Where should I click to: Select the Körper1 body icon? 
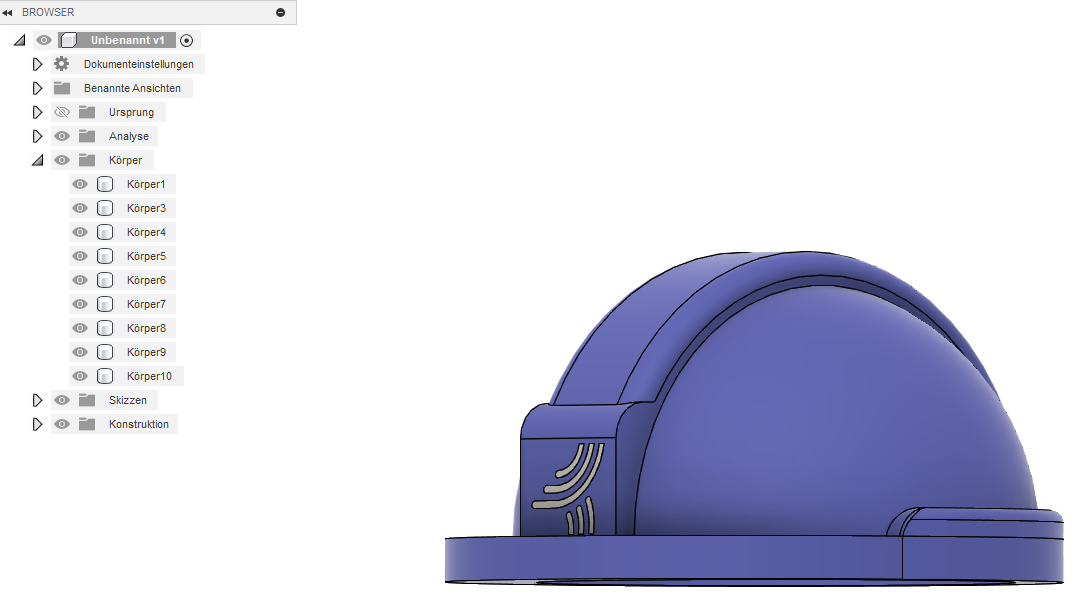pyautogui.click(x=105, y=184)
